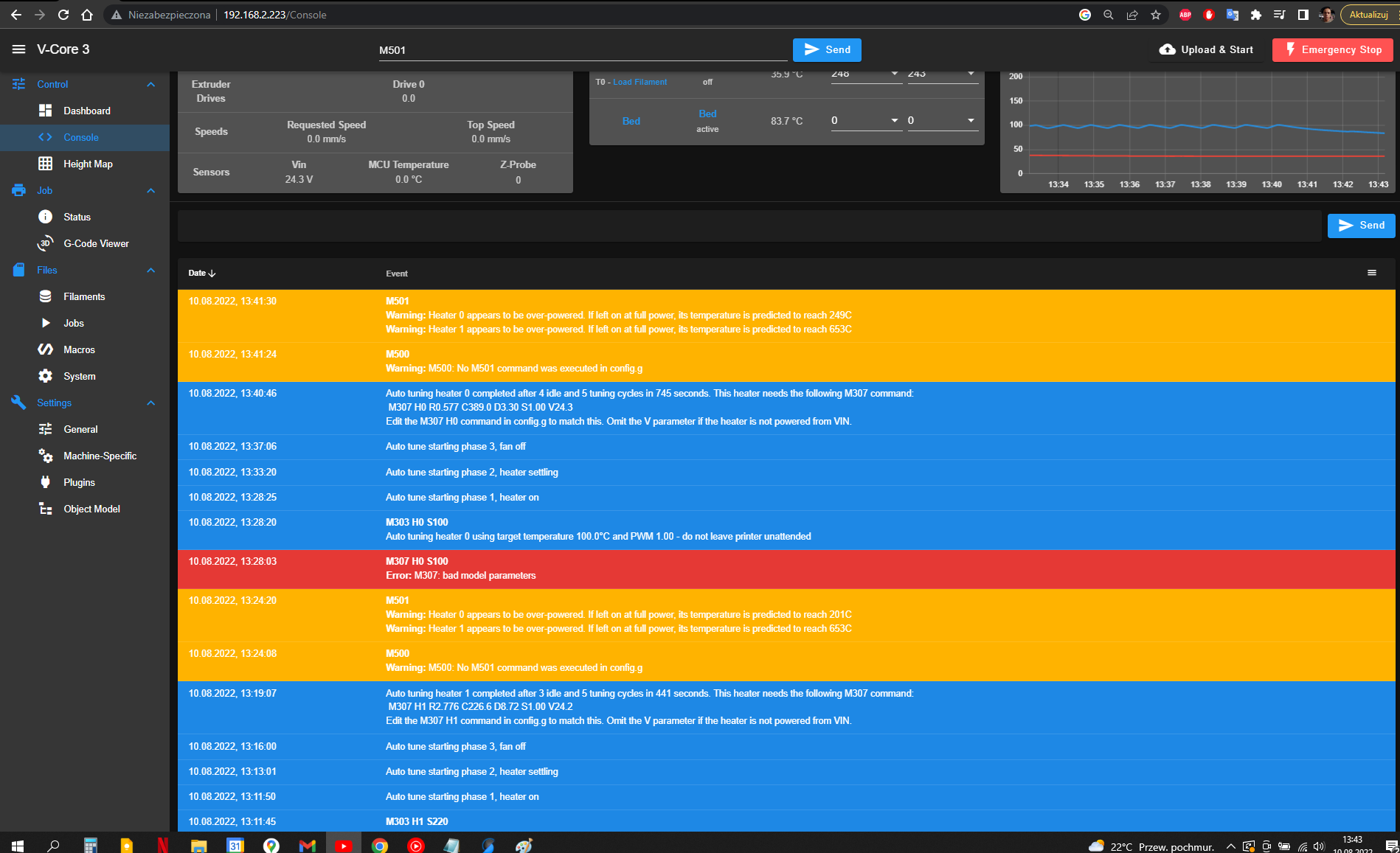The image size is (1400, 853).
Task: Click the Dashboard grid icon
Action: pos(45,111)
